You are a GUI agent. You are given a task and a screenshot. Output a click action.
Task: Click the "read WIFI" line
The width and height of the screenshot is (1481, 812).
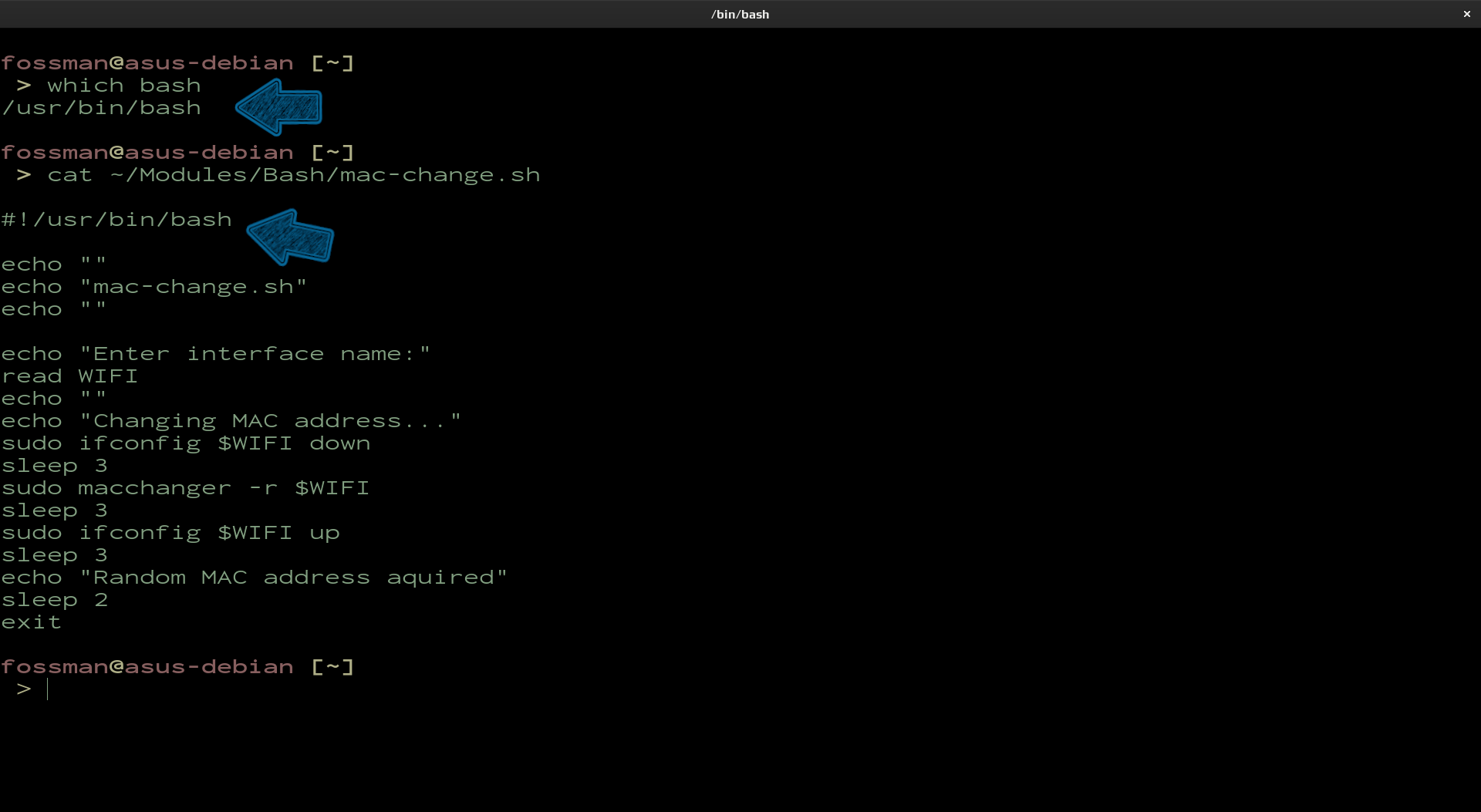(x=69, y=376)
